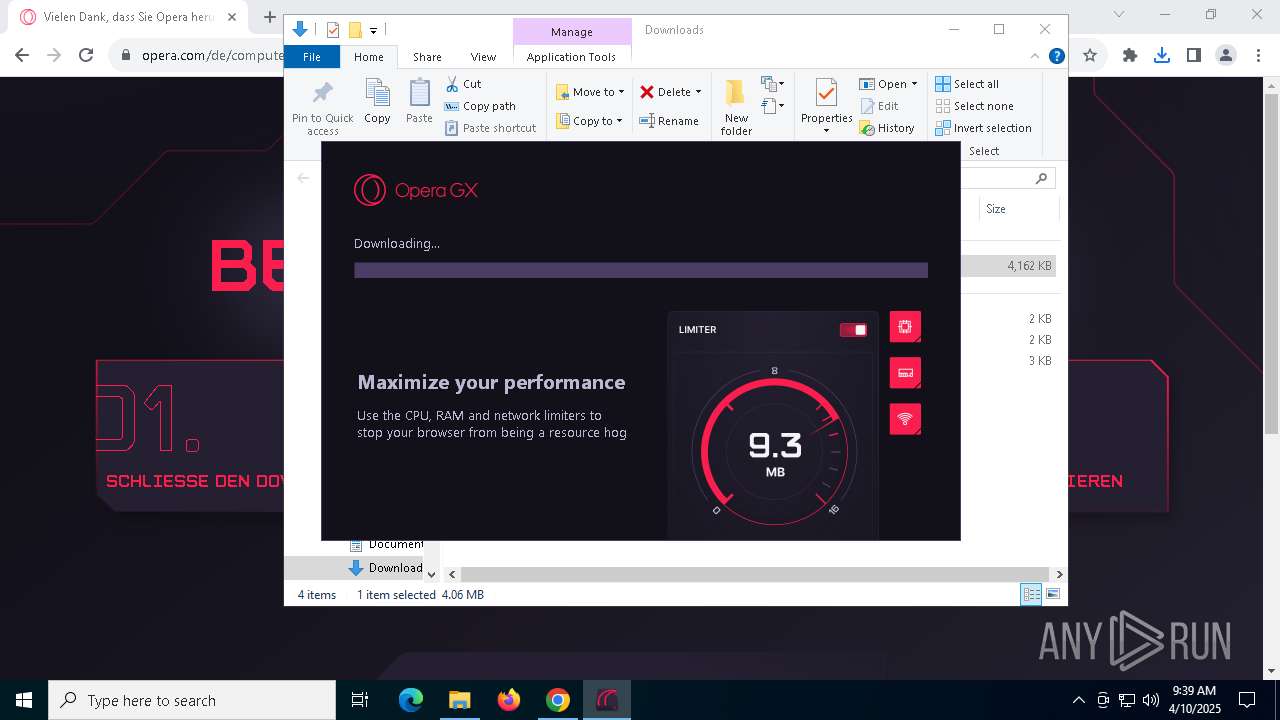Click the 9.3 MB gauge dial
This screenshot has width=1280, height=720.
[x=774, y=452]
